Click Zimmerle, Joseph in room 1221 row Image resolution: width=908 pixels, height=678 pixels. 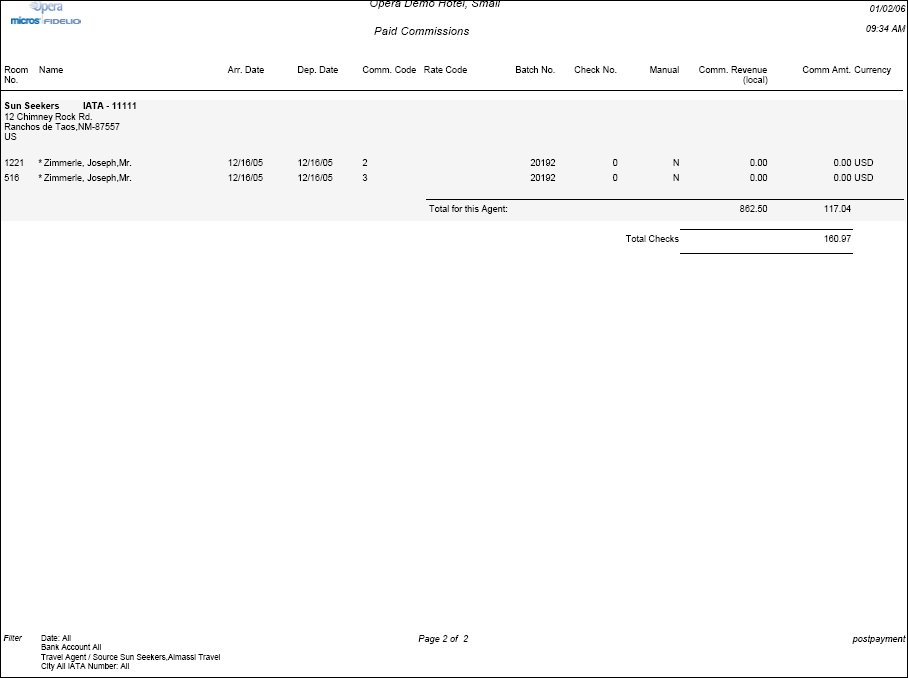pyautogui.click(x=85, y=163)
